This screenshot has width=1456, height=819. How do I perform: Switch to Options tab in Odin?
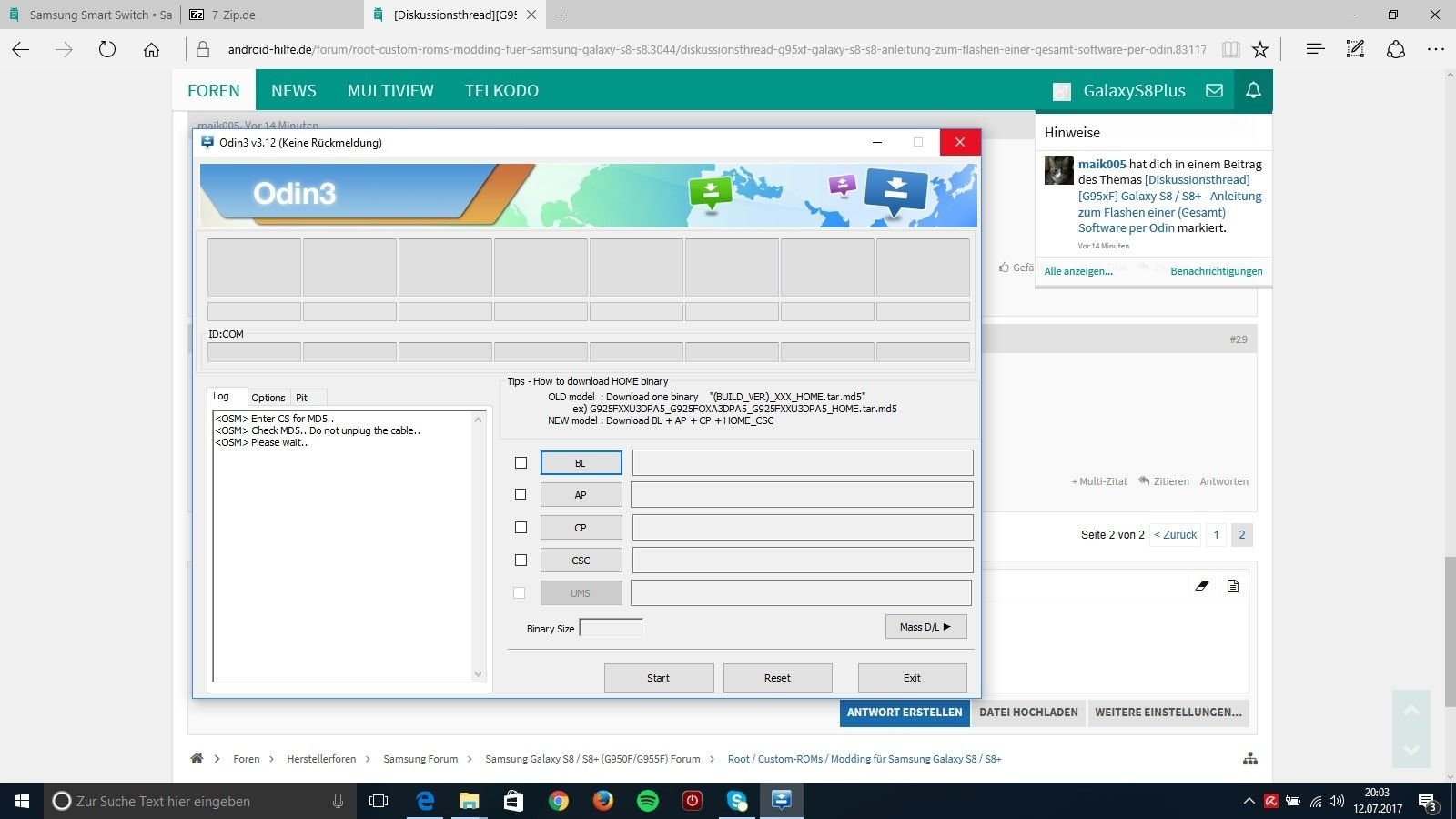[268, 398]
